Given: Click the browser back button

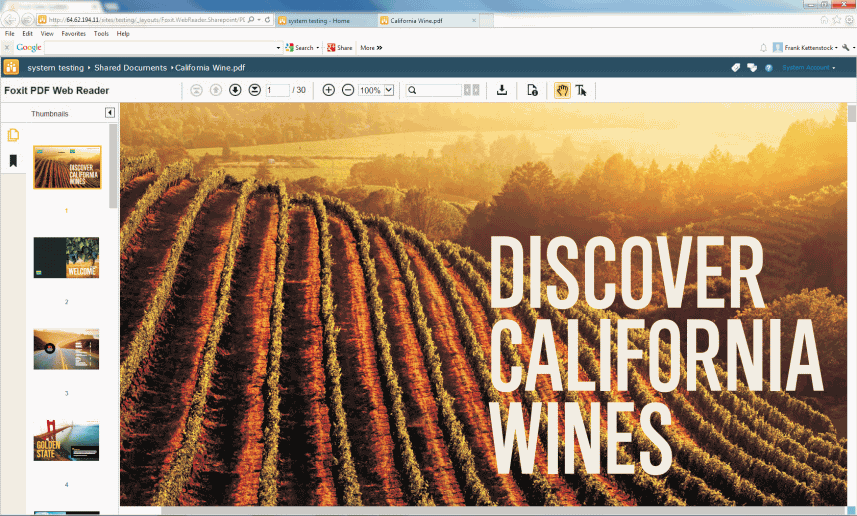Looking at the screenshot, I should (10, 20).
